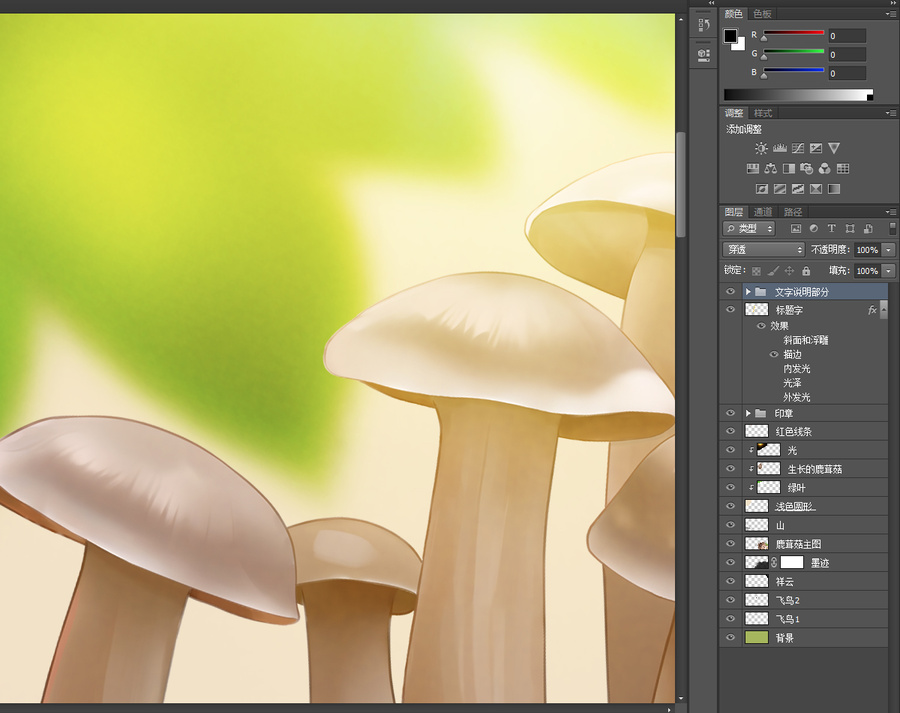Lock all with padlock icon

(x=806, y=271)
